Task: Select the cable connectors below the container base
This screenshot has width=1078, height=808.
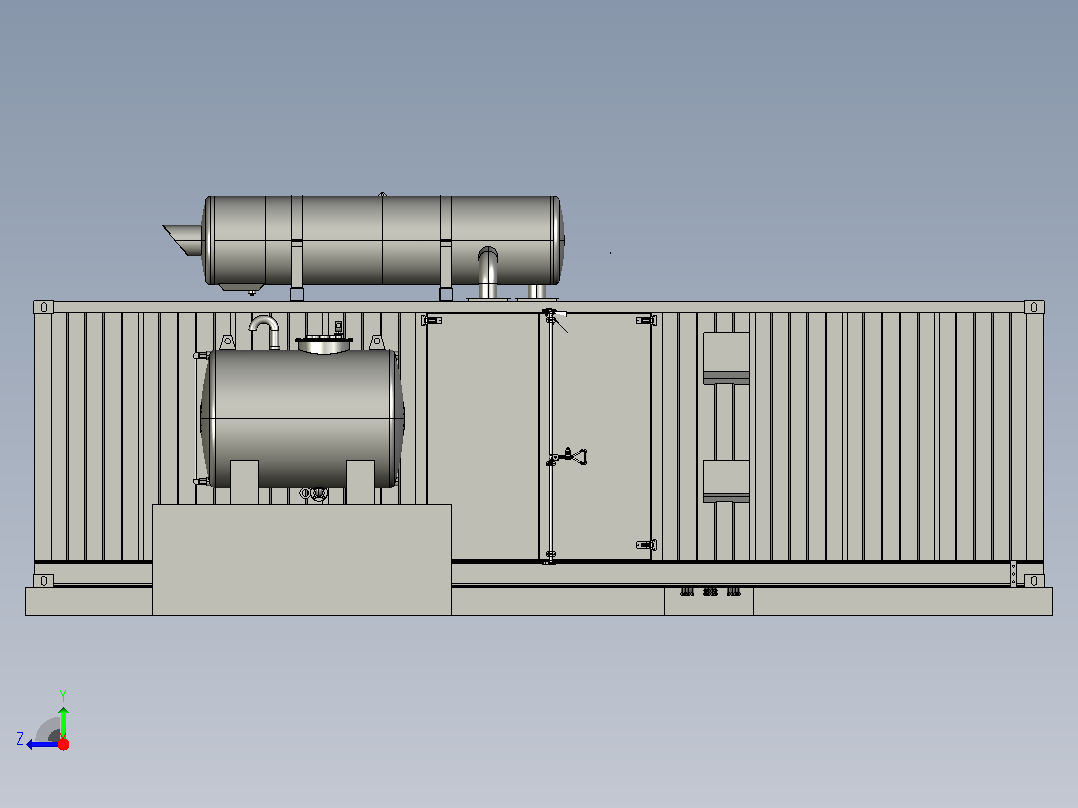Action: pyautogui.click(x=710, y=591)
